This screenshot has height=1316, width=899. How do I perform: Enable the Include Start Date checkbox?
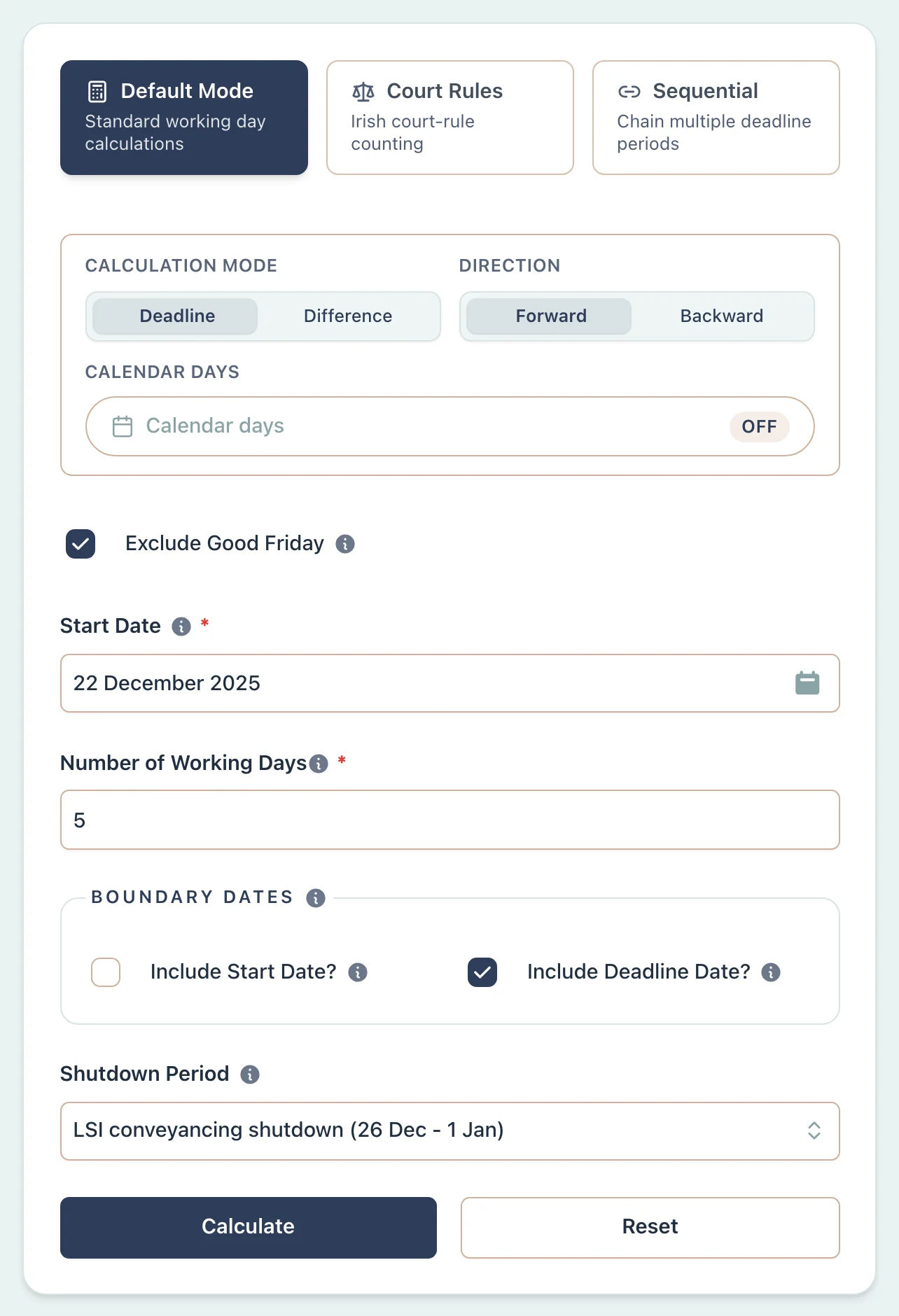(105, 972)
